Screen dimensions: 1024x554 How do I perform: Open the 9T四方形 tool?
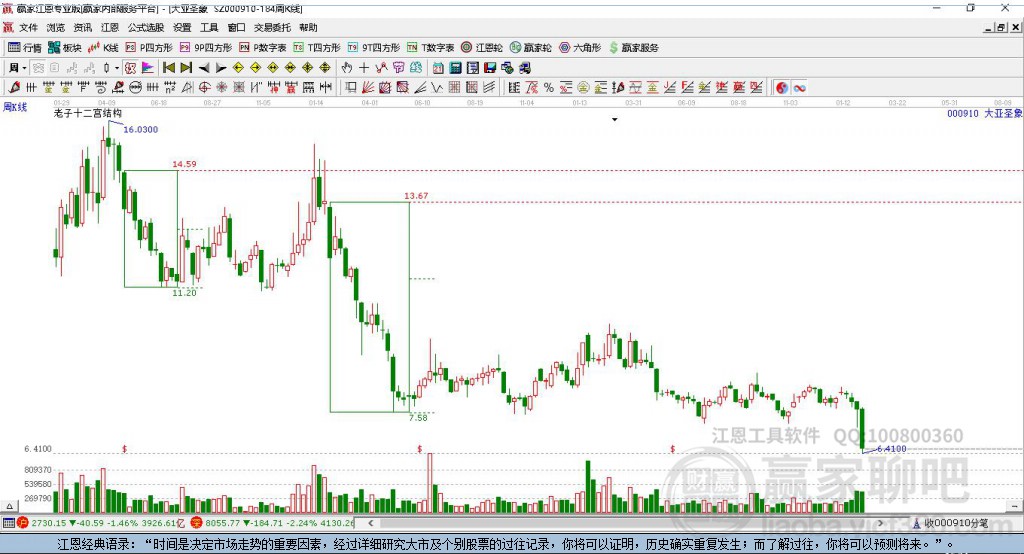coord(374,48)
